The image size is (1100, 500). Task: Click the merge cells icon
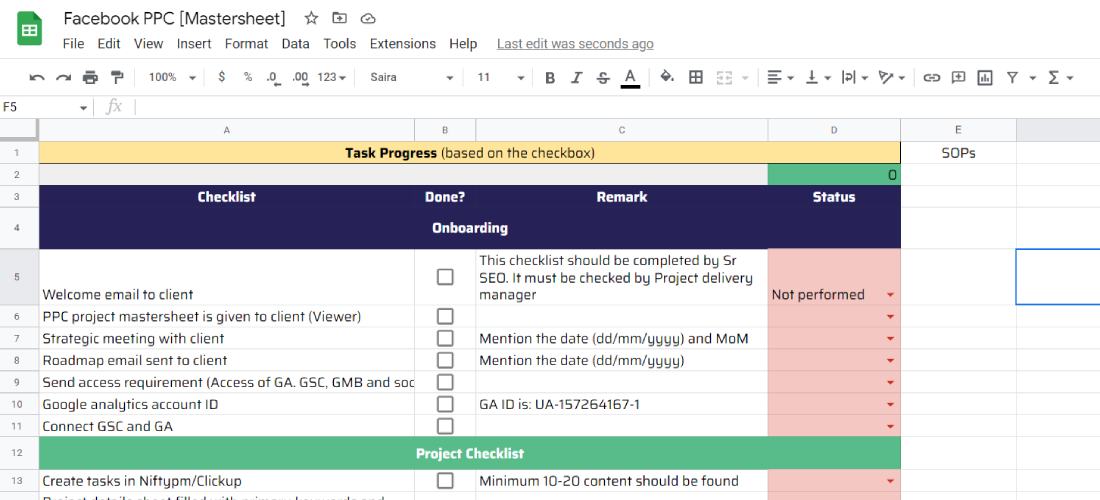tap(725, 78)
